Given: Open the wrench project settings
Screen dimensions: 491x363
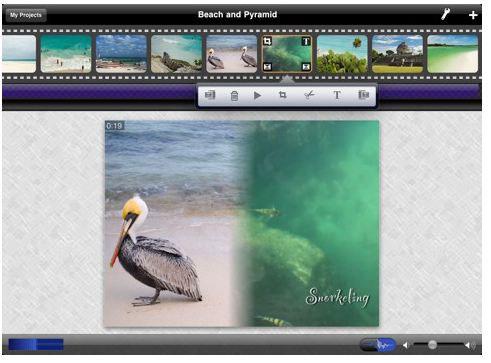Looking at the screenshot, I should (445, 14).
